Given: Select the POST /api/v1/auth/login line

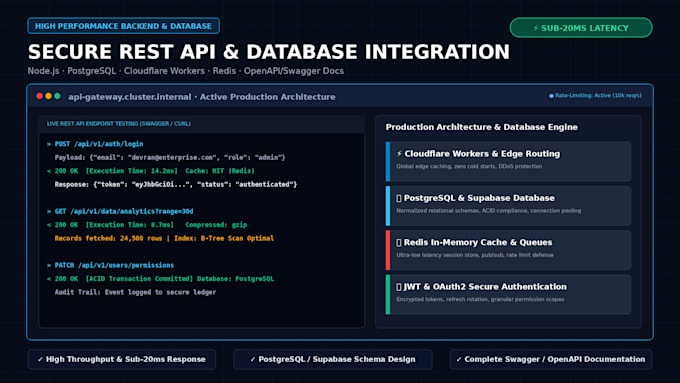Looking at the screenshot, I should [95, 144].
